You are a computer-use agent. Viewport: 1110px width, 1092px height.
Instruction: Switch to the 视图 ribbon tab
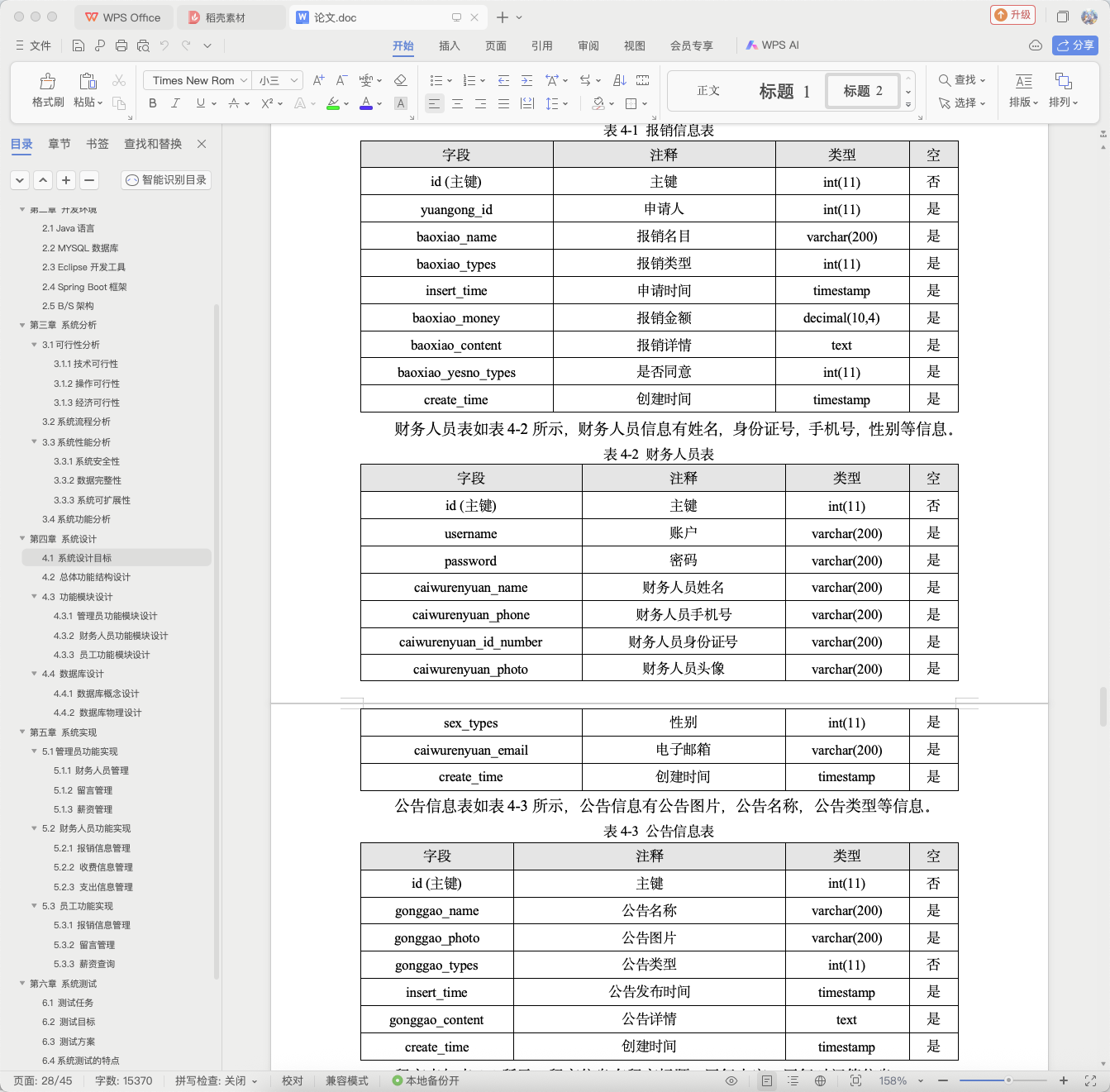click(635, 45)
